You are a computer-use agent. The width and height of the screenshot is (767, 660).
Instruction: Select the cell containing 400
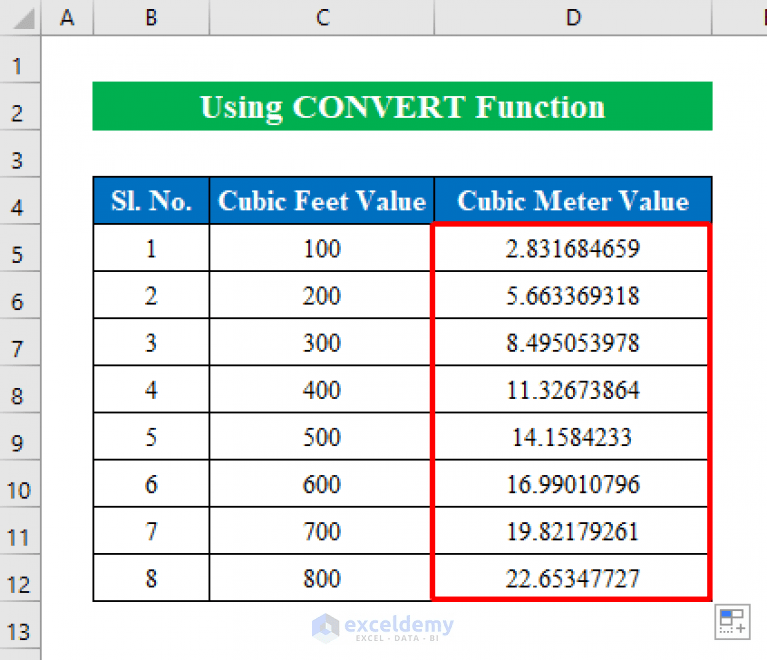tap(322, 389)
